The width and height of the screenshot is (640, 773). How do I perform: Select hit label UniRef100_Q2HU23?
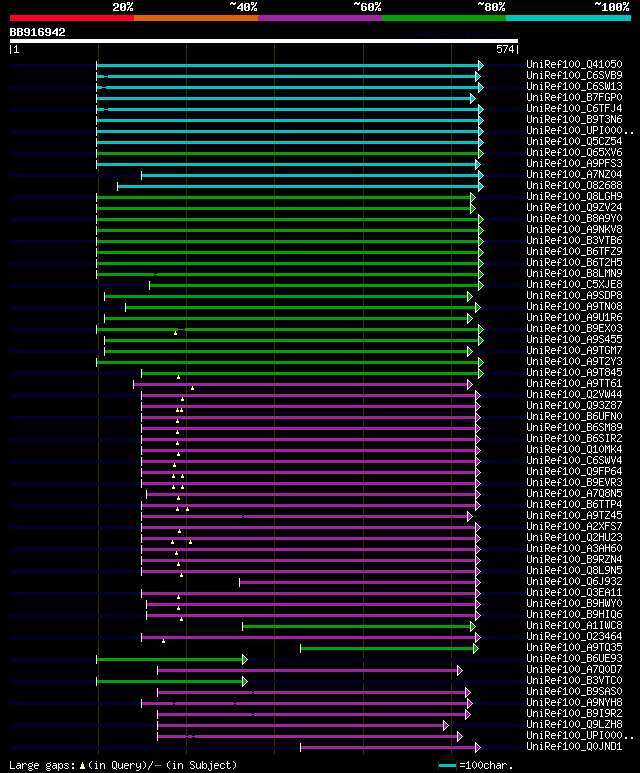pos(574,537)
